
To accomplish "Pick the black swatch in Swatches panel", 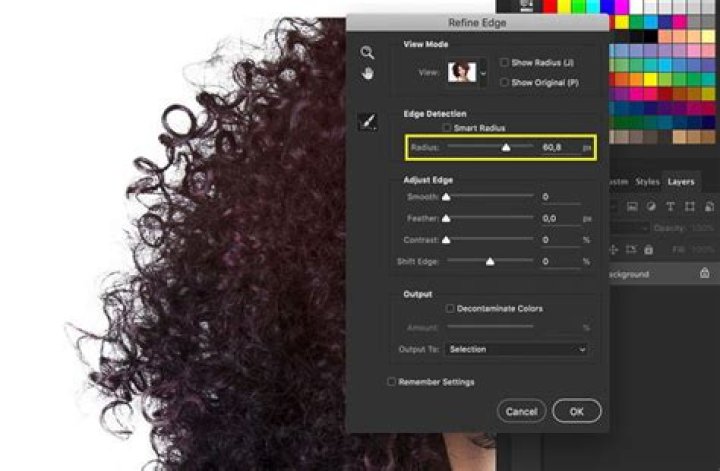I will (651, 36).
